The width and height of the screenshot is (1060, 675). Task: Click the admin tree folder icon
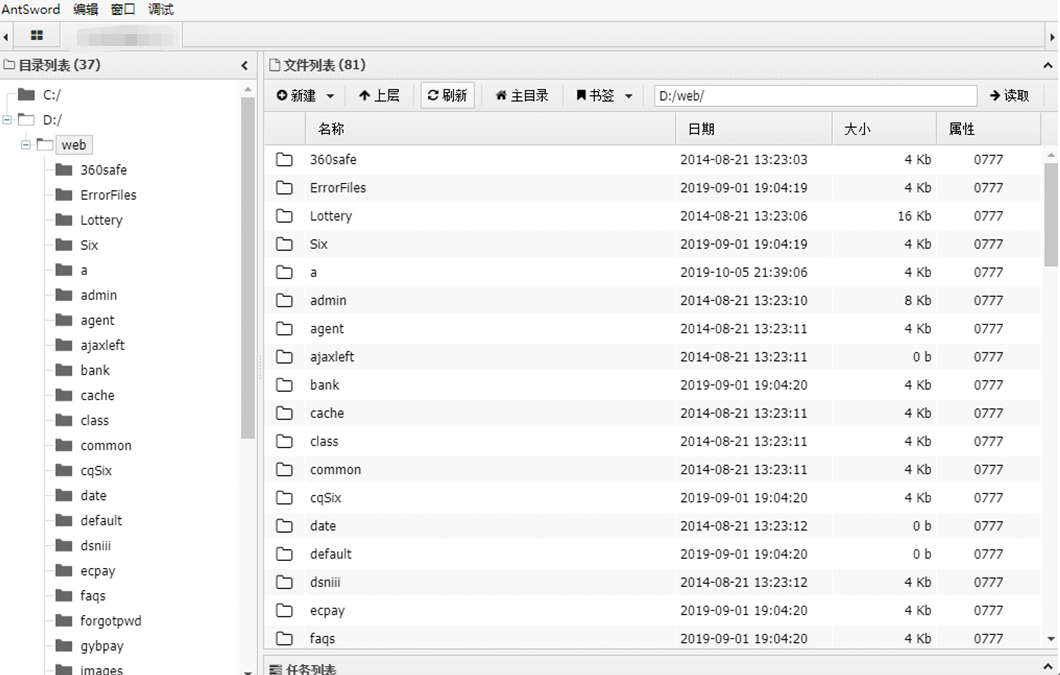coord(64,294)
